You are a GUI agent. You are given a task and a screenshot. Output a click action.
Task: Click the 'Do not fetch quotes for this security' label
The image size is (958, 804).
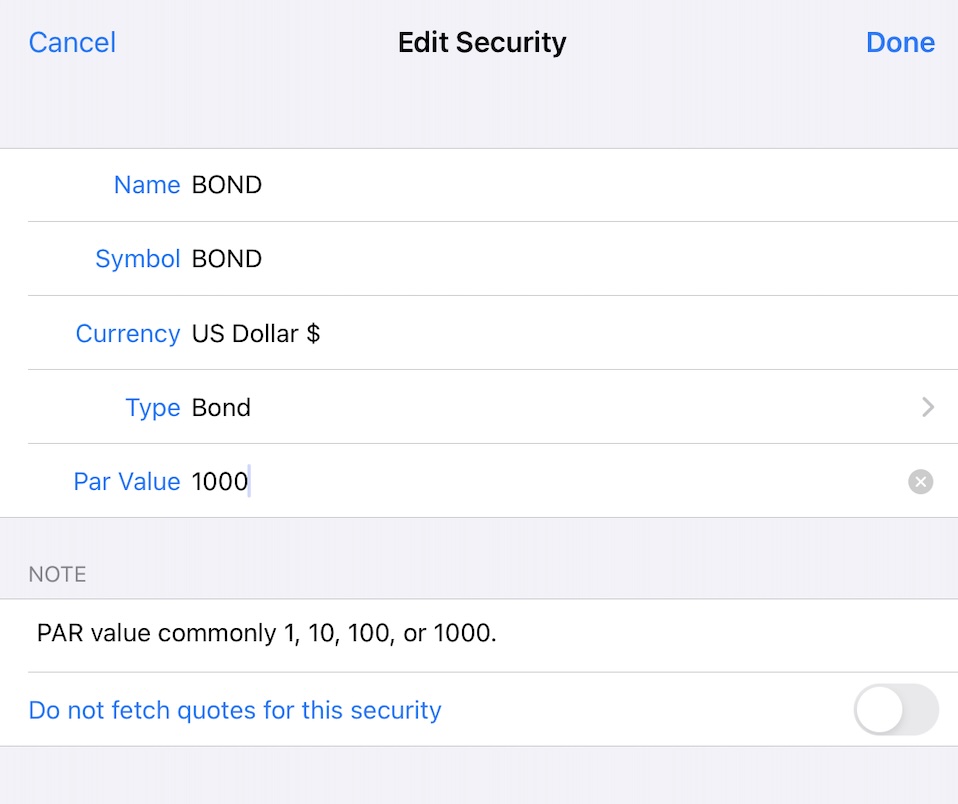point(235,710)
